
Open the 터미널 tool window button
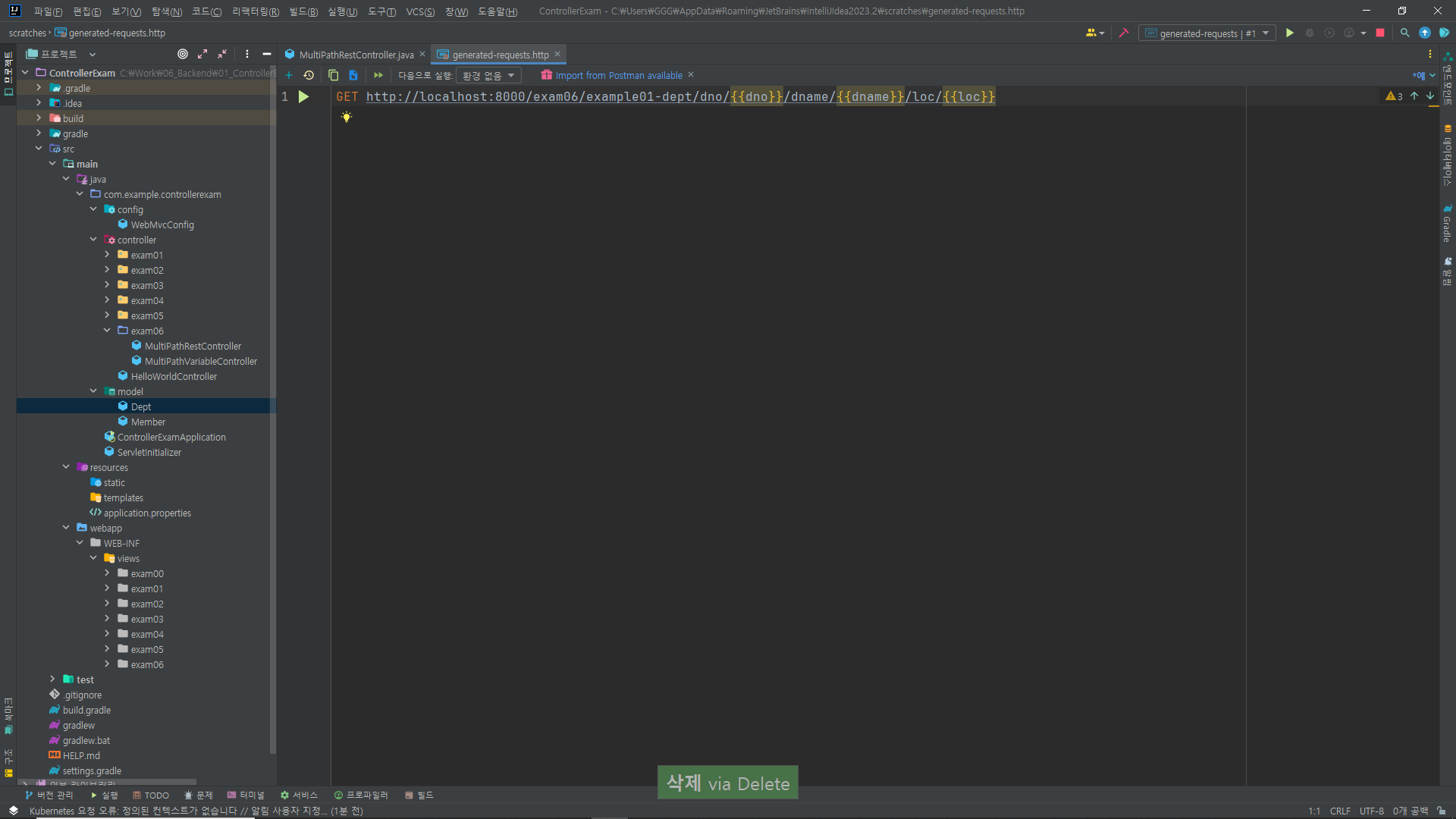pos(246,795)
